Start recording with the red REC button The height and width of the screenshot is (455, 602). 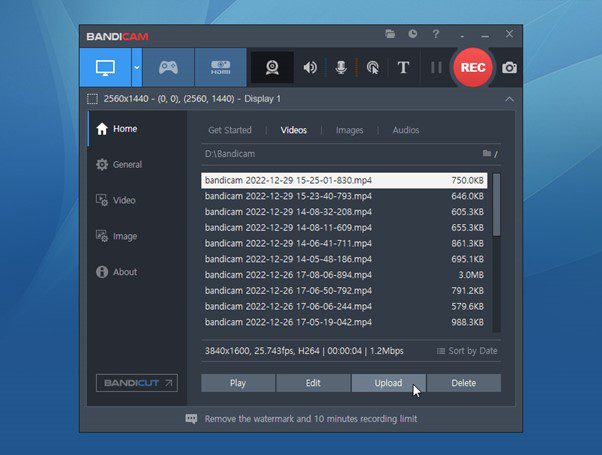point(473,68)
